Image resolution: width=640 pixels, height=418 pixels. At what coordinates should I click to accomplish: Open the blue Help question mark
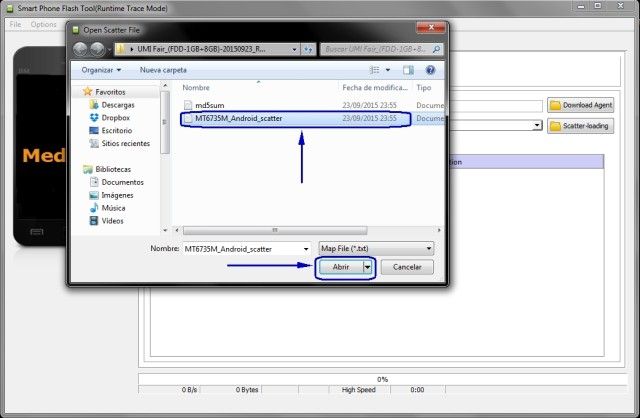pos(430,70)
